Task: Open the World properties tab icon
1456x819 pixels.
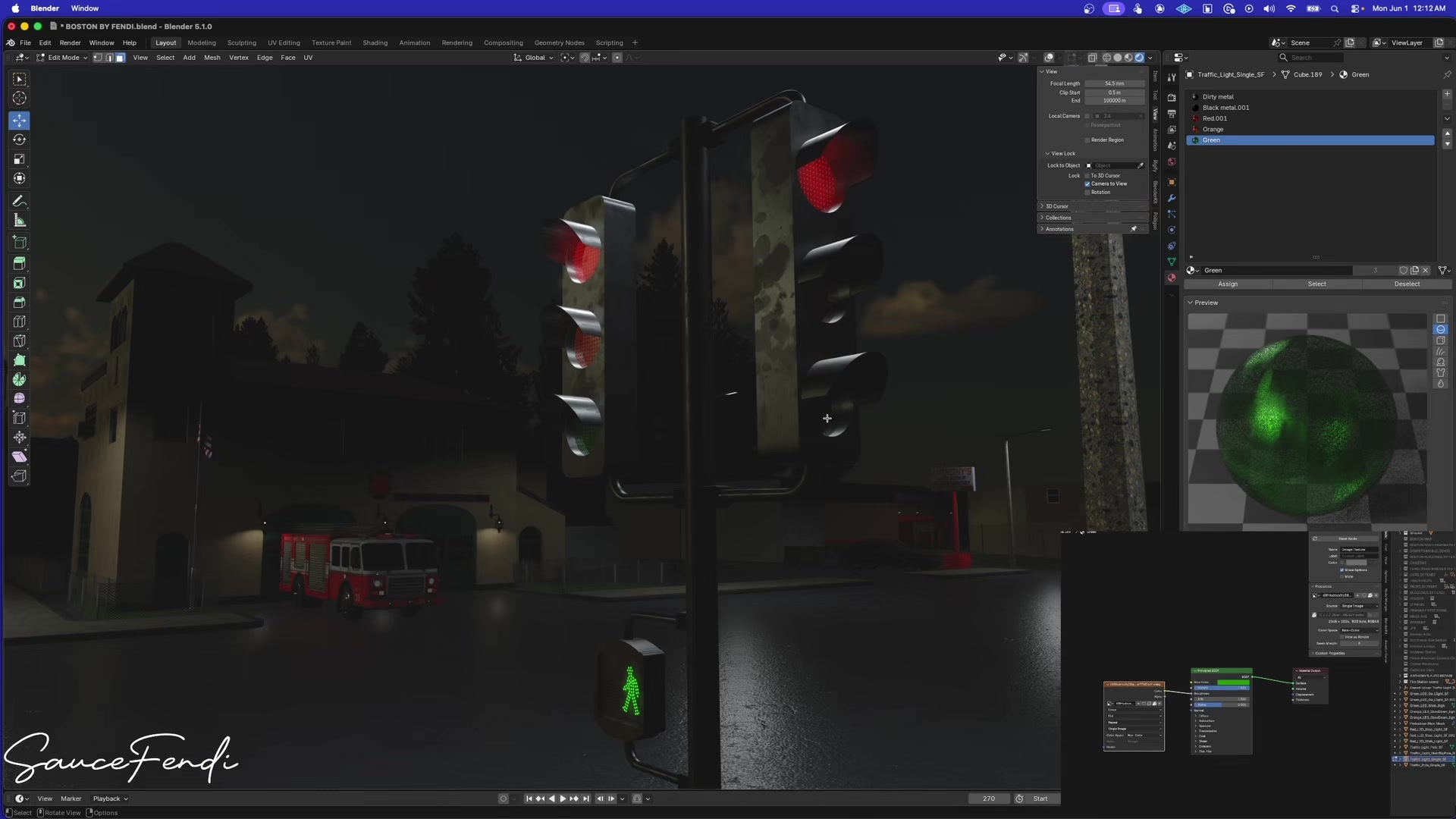Action: coord(1172,162)
